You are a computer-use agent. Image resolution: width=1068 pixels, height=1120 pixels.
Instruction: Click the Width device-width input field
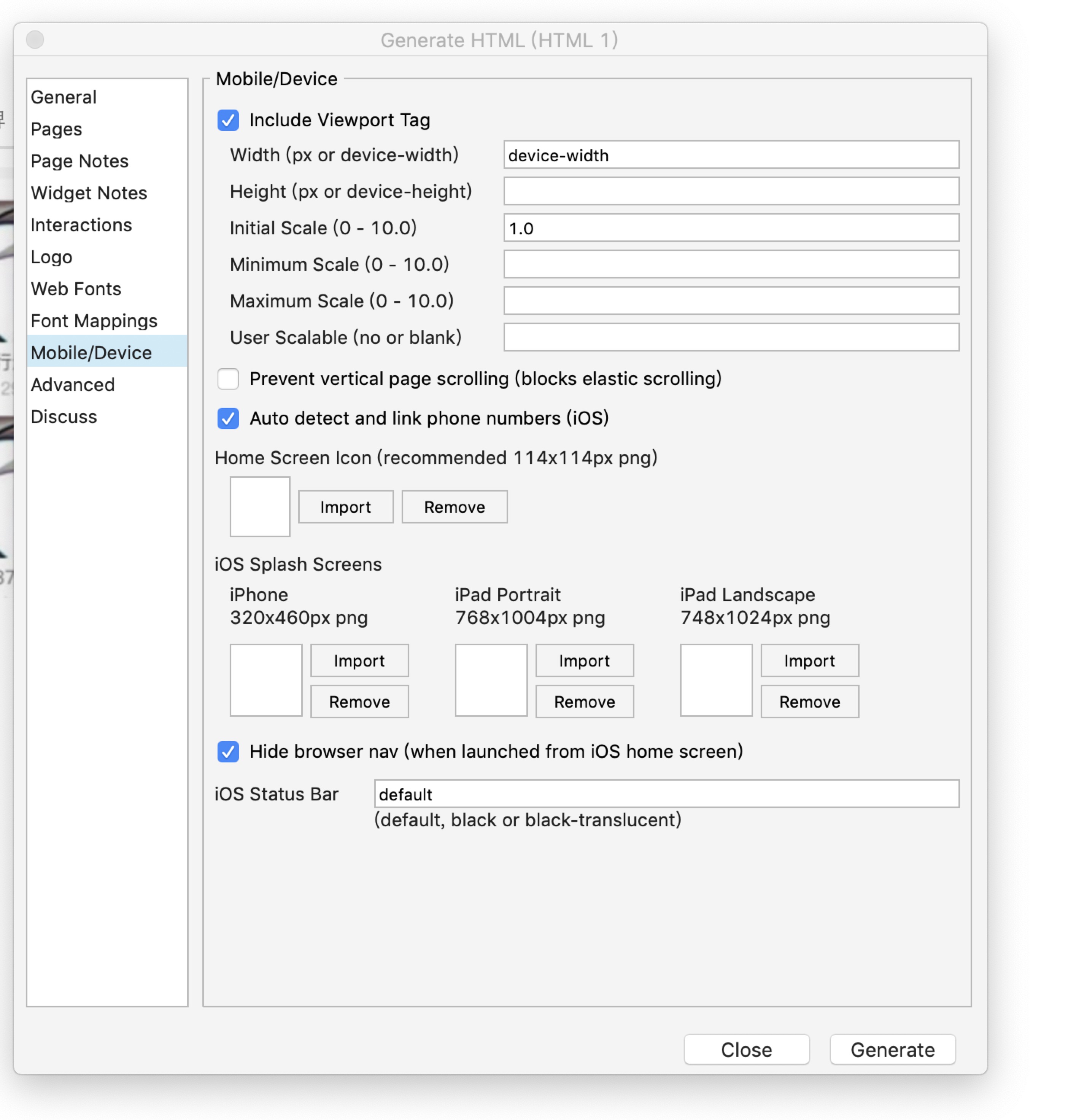pos(731,155)
